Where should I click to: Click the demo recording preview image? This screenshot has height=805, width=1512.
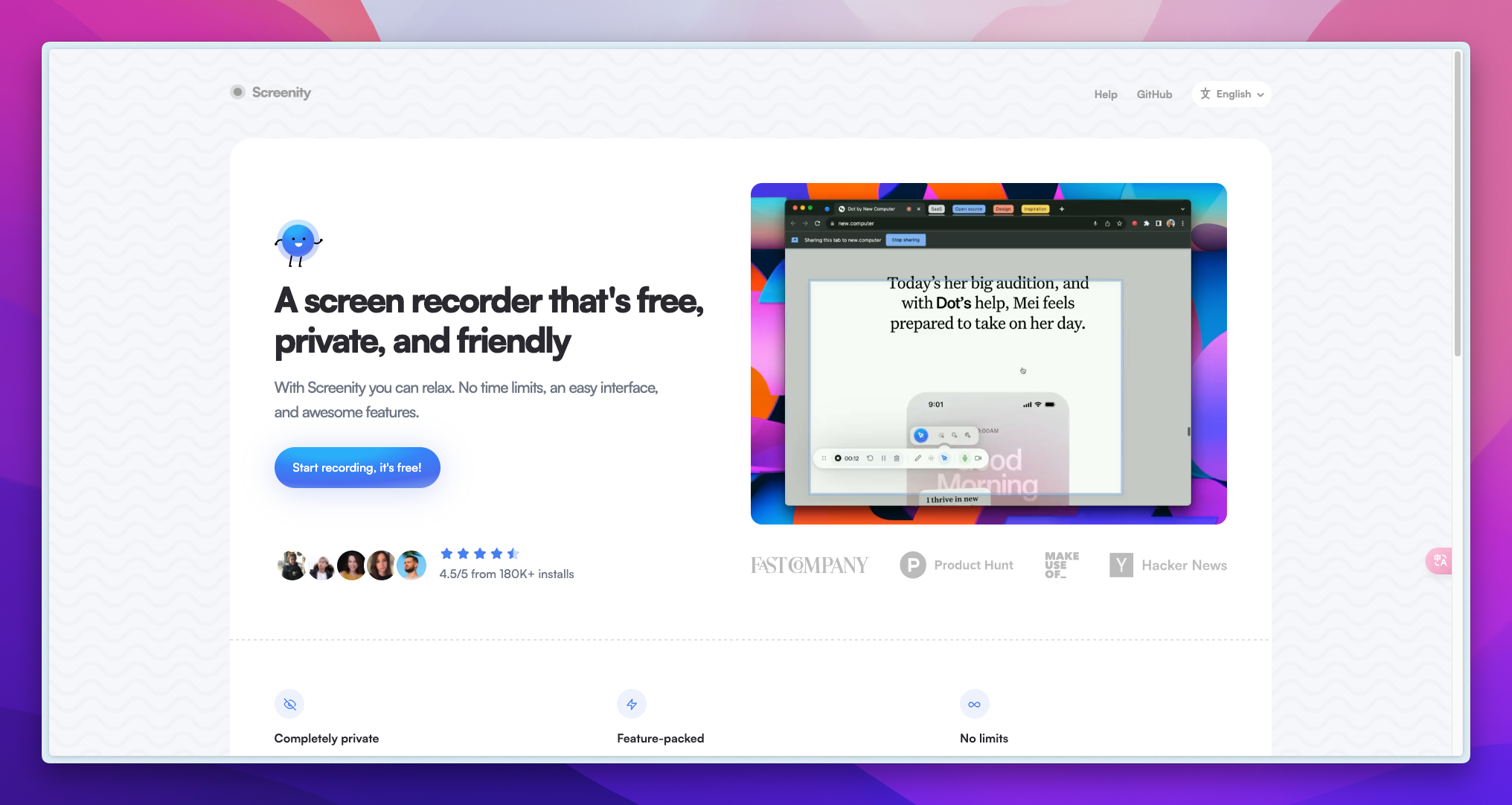988,353
